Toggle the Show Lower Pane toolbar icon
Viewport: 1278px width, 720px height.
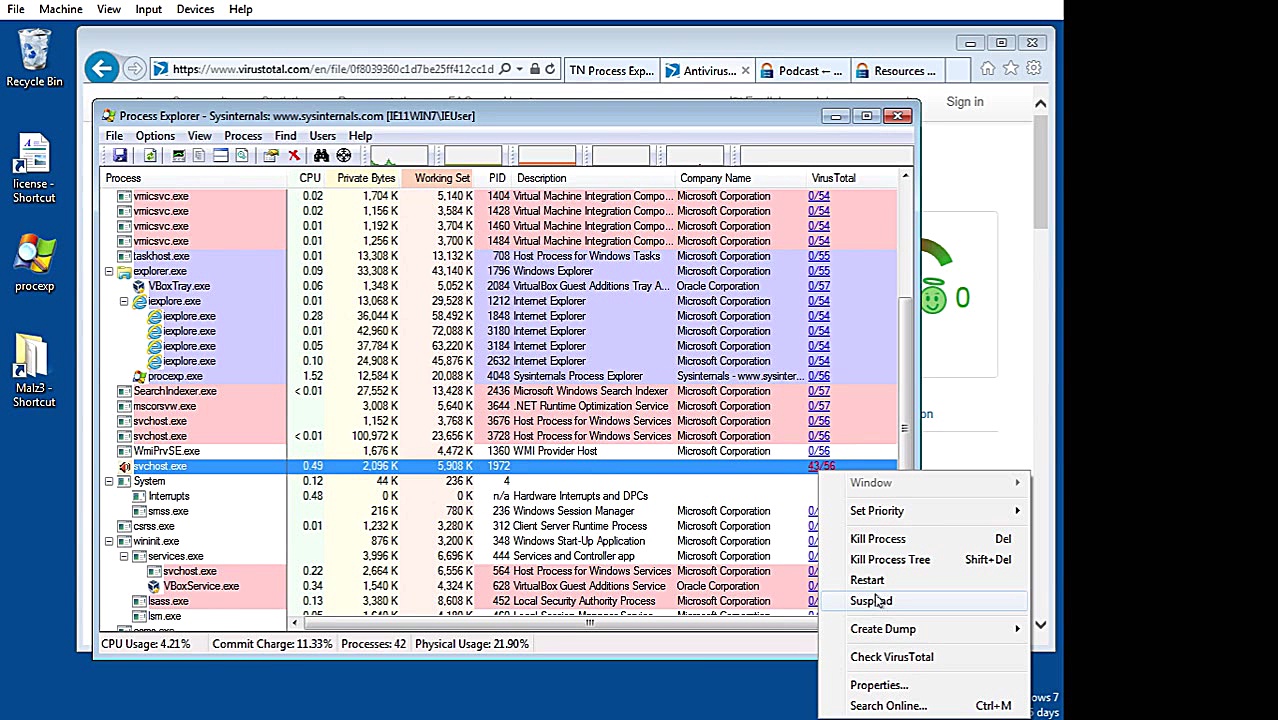pyautogui.click(x=220, y=156)
